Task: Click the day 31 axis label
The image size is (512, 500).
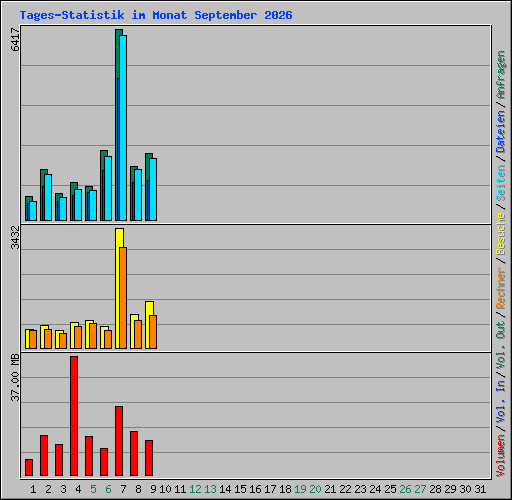Action: click(x=480, y=489)
